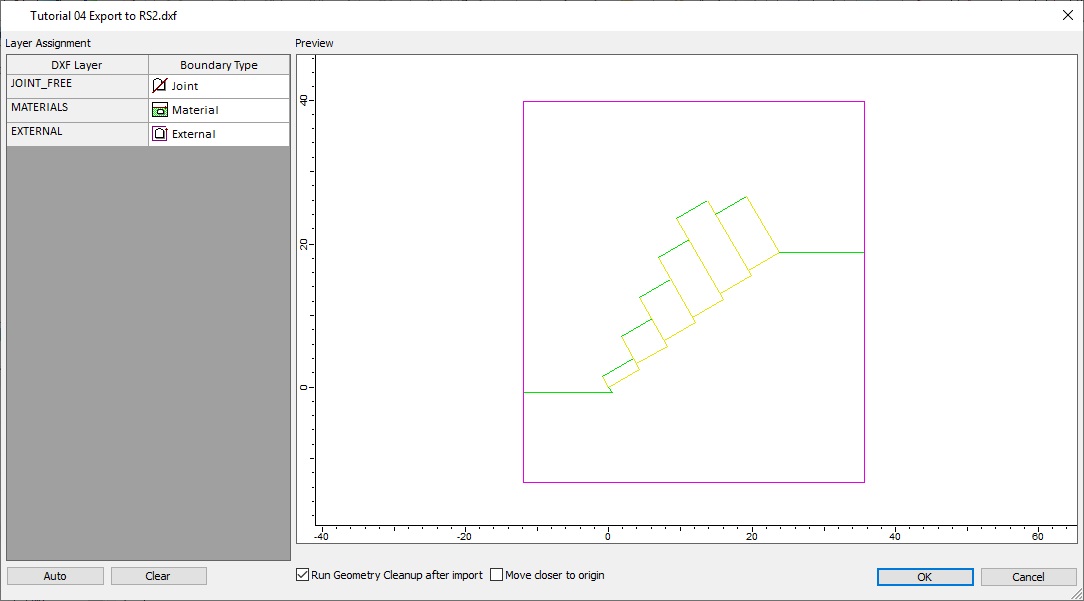The width and height of the screenshot is (1084, 601).
Task: Click the DXF Layer column header
Action: (x=76, y=64)
